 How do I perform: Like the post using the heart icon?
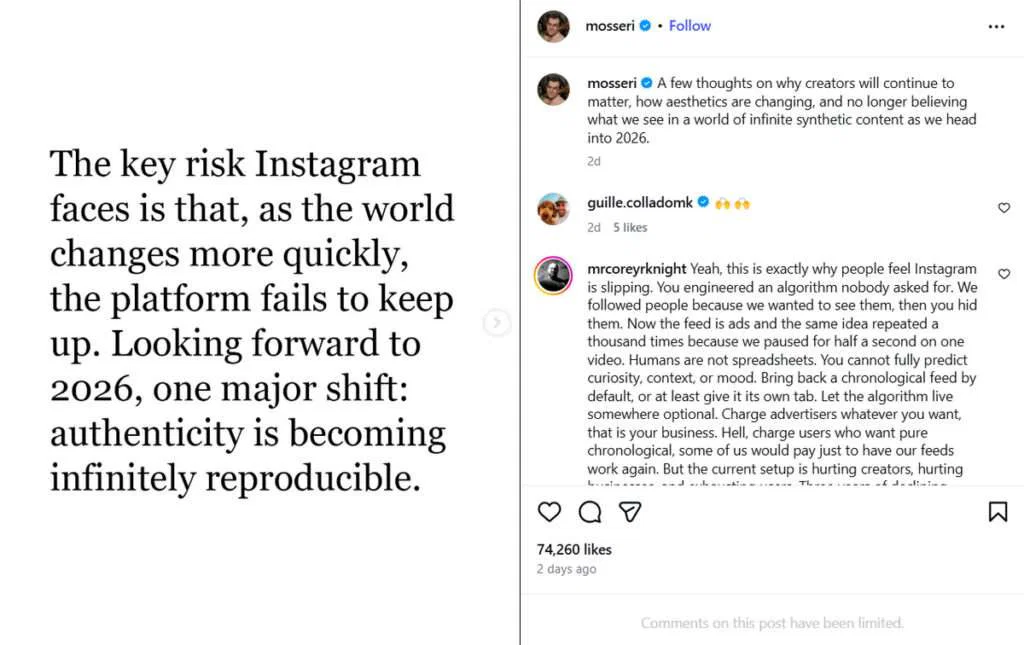tap(549, 512)
